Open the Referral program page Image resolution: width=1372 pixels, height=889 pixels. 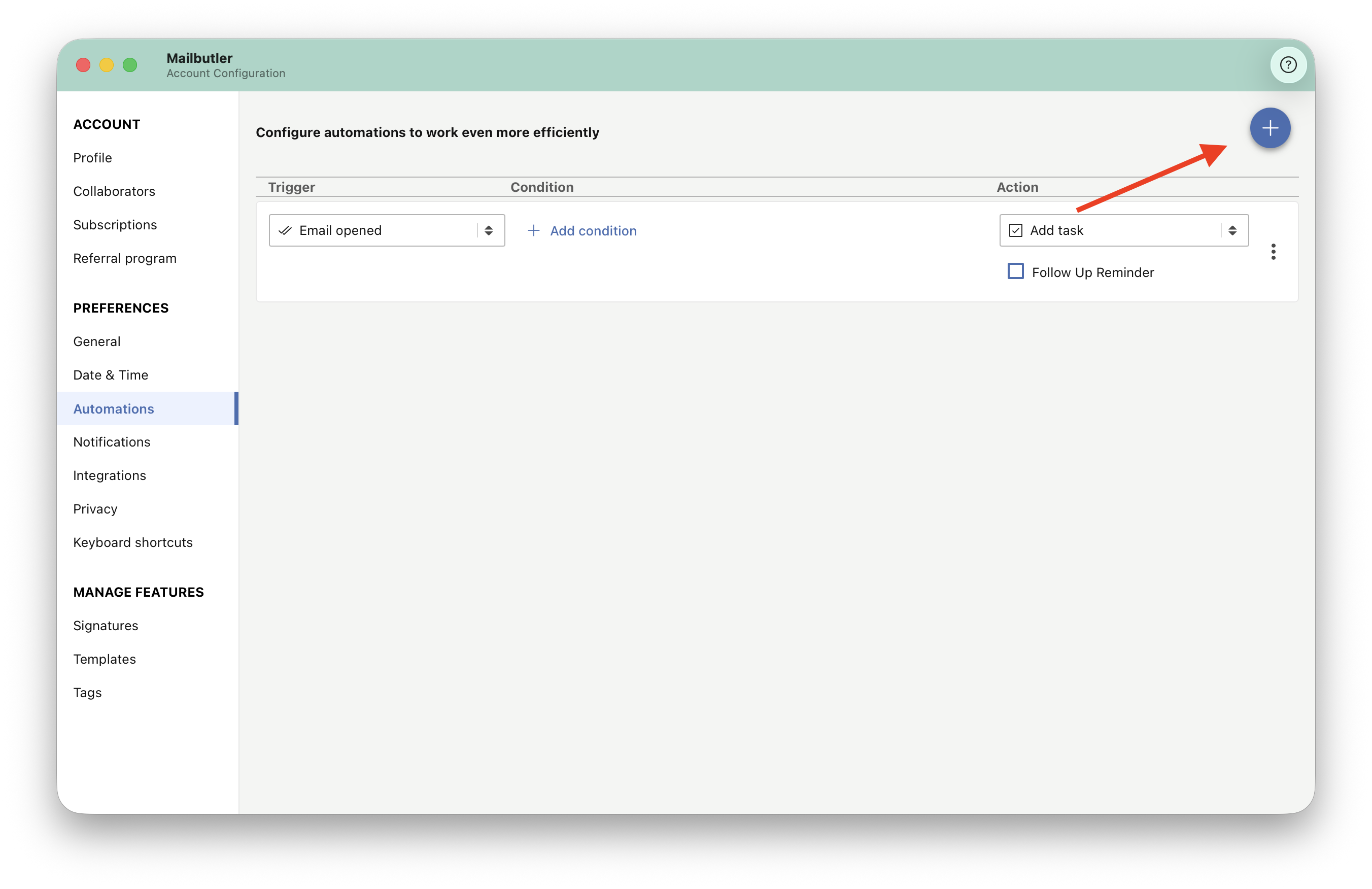(x=125, y=258)
